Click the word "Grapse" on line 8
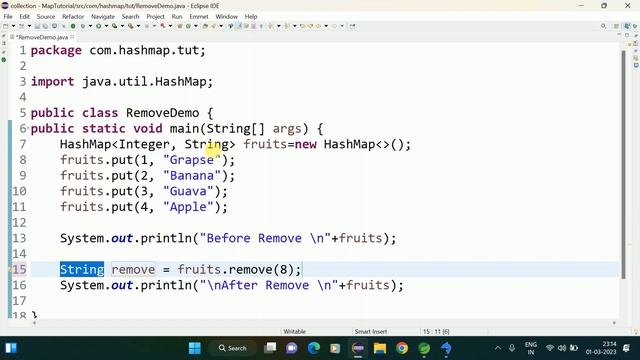This screenshot has height=360, width=640. 192,160
